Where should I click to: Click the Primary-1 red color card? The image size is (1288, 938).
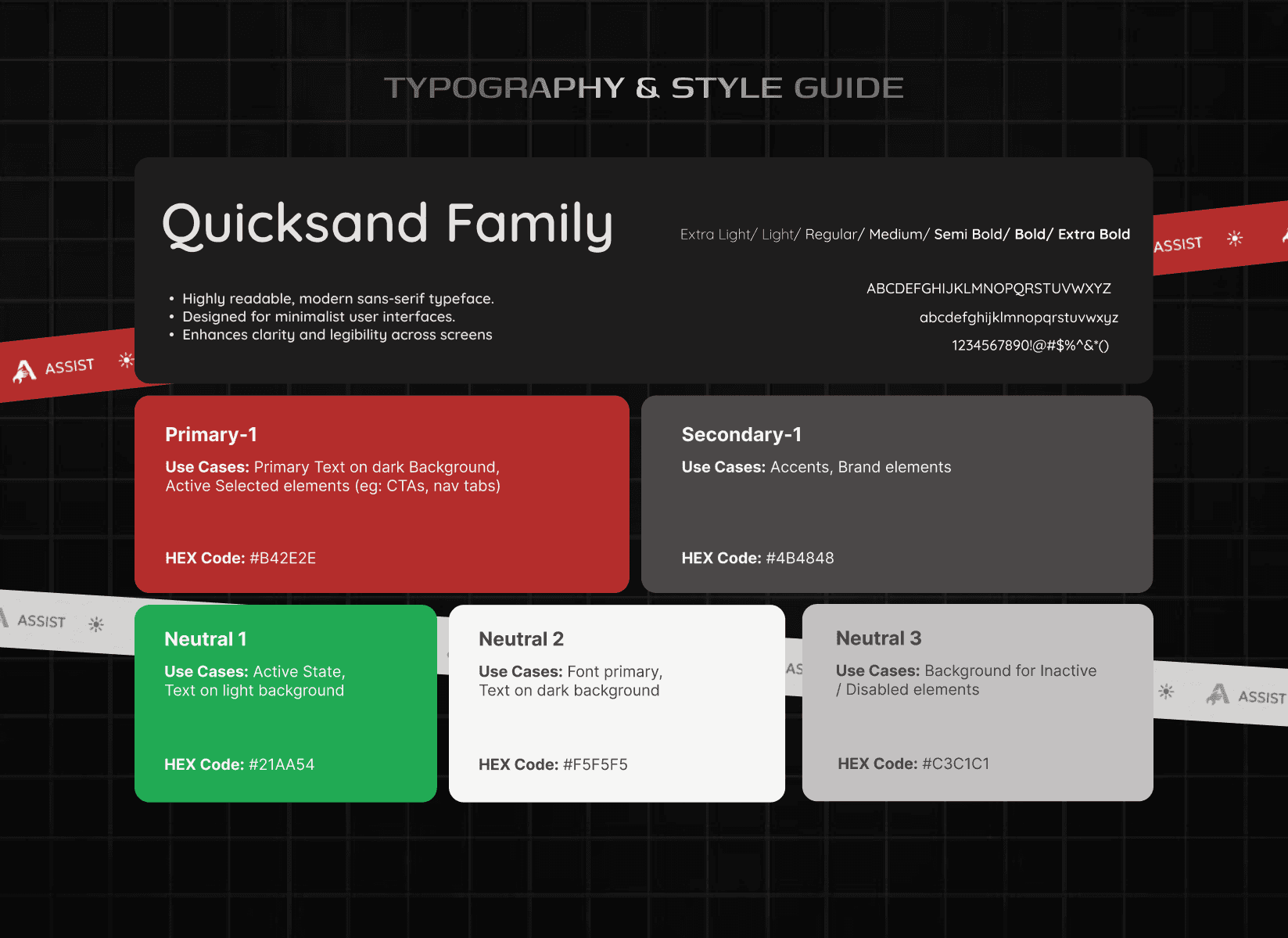pyautogui.click(x=382, y=494)
